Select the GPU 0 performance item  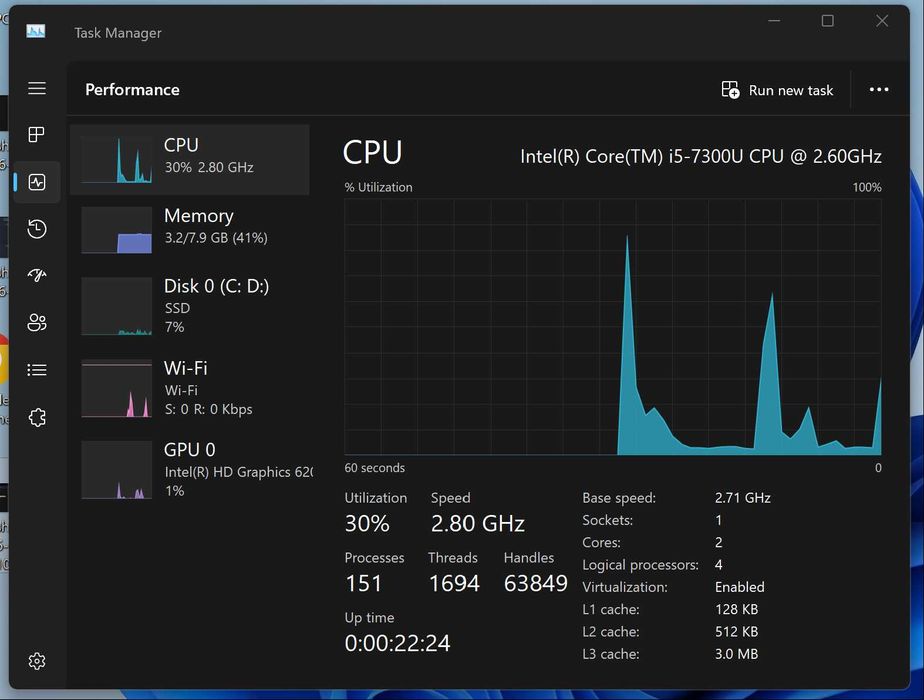[x=189, y=470]
